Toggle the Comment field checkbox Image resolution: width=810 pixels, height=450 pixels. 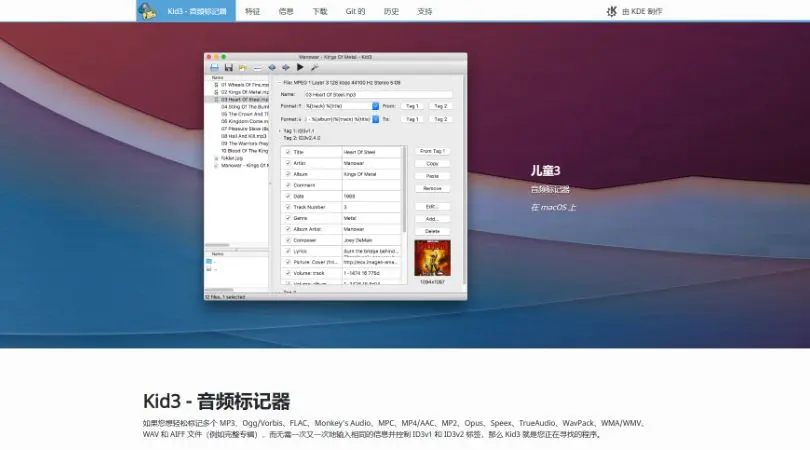288,185
